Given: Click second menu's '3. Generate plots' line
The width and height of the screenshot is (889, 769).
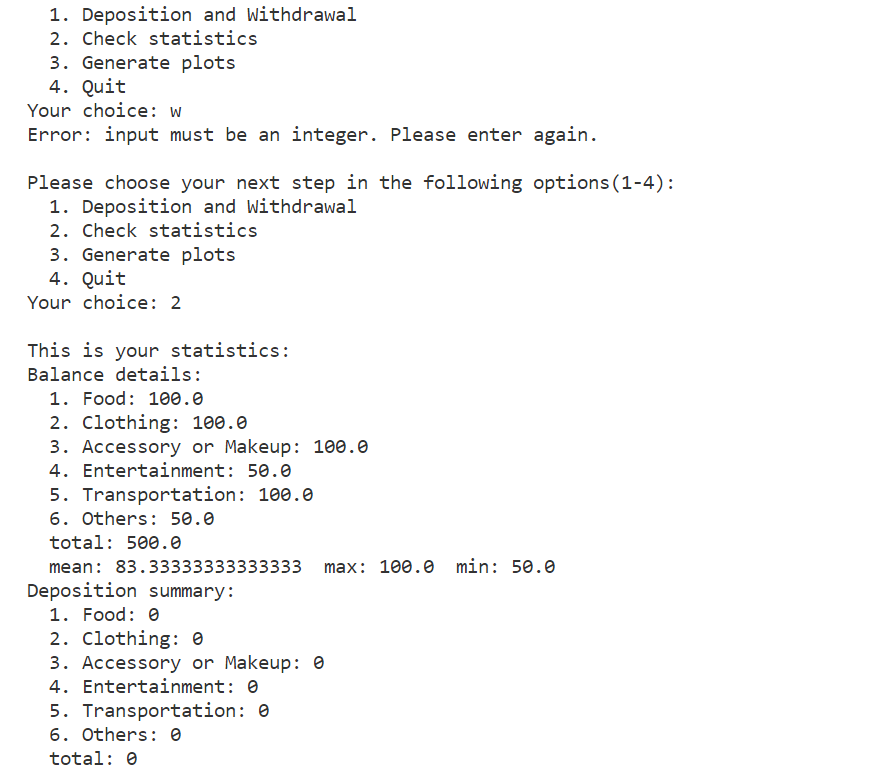Looking at the screenshot, I should click(x=142, y=255).
